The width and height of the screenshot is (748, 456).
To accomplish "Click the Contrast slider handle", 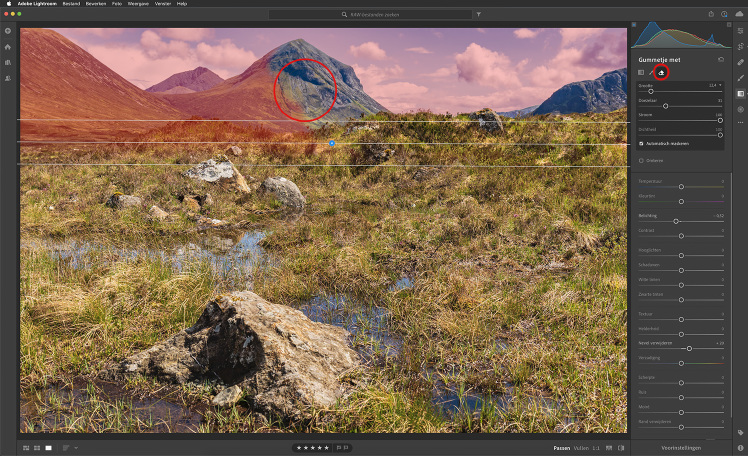I will point(681,236).
